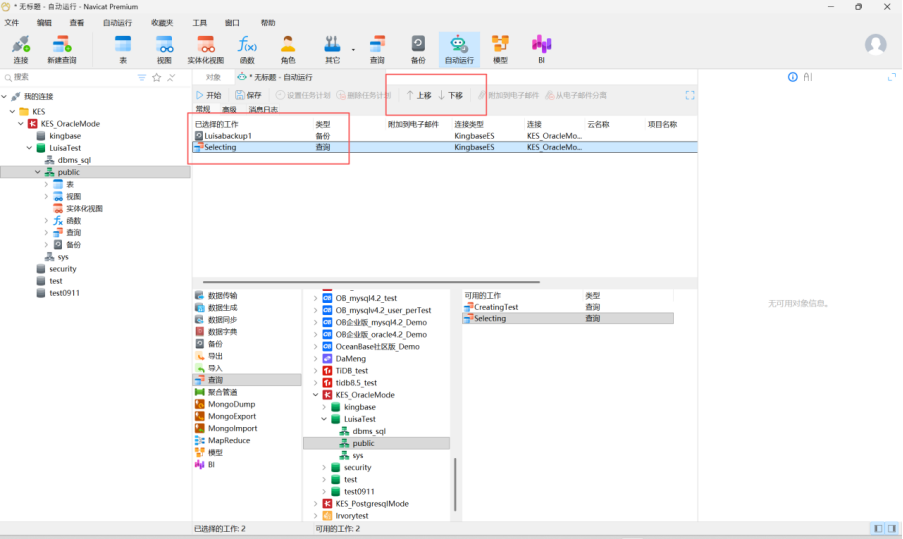Open the 收藏夹 (Favorites) menu

(161, 22)
